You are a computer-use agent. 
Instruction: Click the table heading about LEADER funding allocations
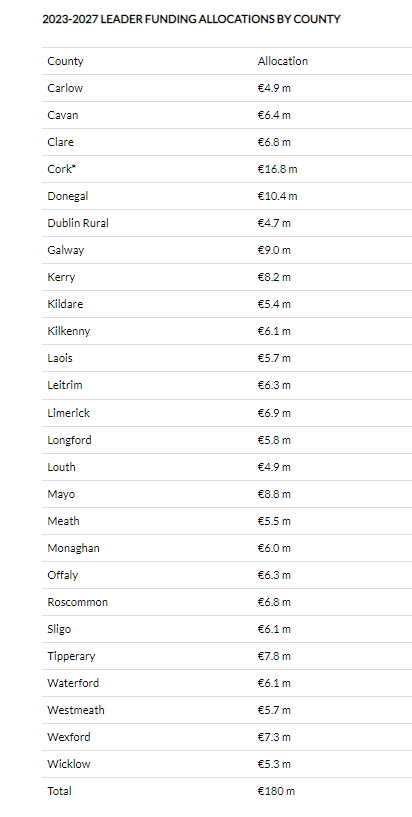click(191, 19)
